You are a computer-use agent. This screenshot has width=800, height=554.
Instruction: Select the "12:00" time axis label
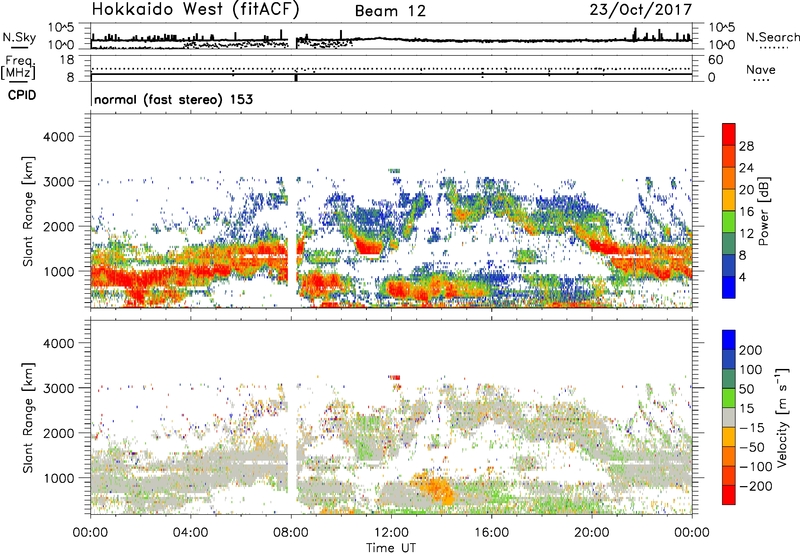click(x=391, y=533)
